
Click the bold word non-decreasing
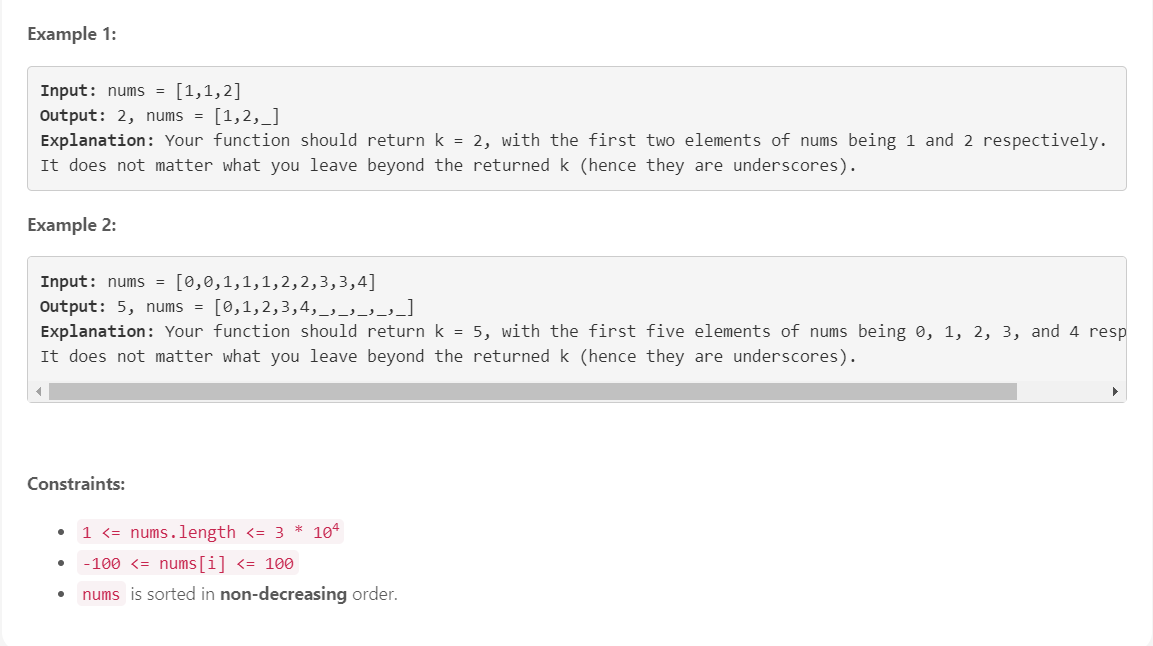point(283,594)
